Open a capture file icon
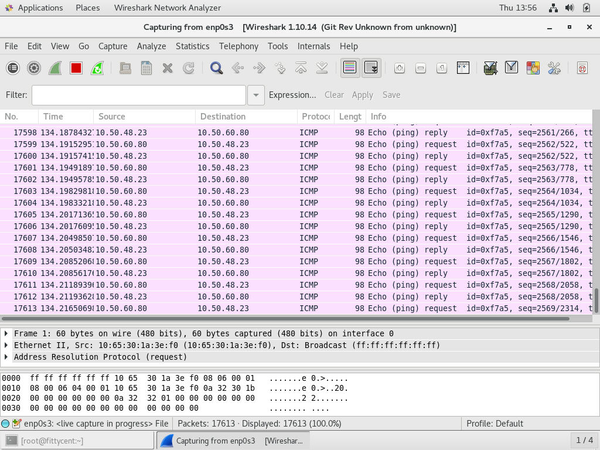The height and width of the screenshot is (450, 600). click(x=125, y=68)
